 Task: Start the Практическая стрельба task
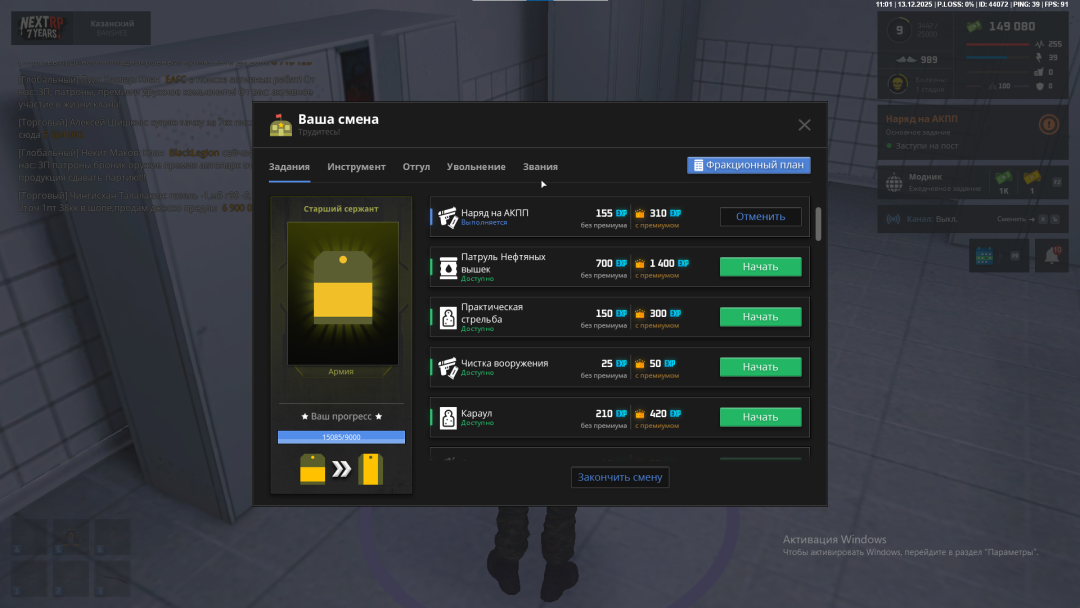tap(760, 317)
